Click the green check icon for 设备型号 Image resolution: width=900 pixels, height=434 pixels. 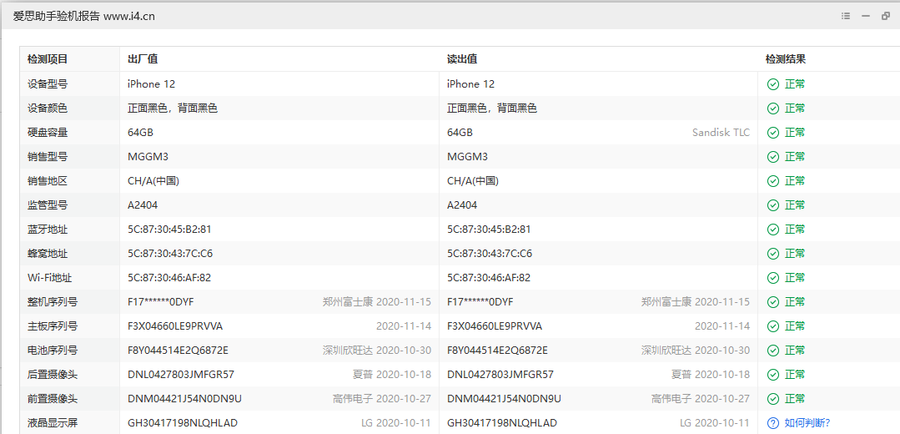tap(773, 84)
